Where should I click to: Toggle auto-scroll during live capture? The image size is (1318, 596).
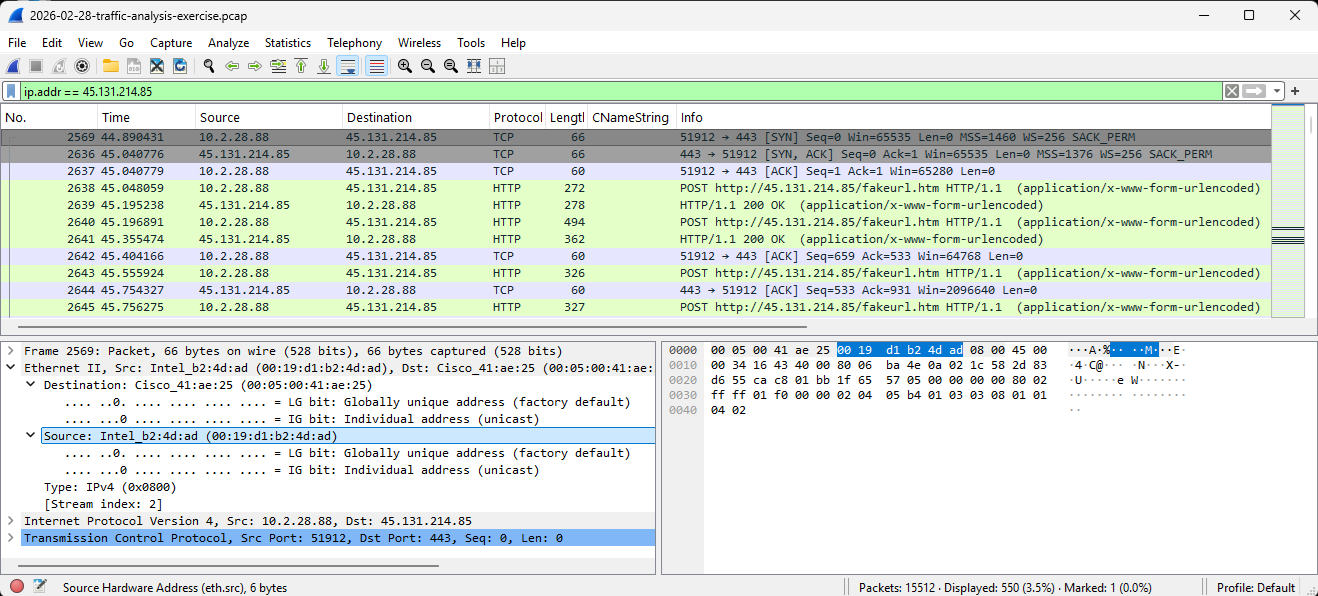click(x=348, y=66)
